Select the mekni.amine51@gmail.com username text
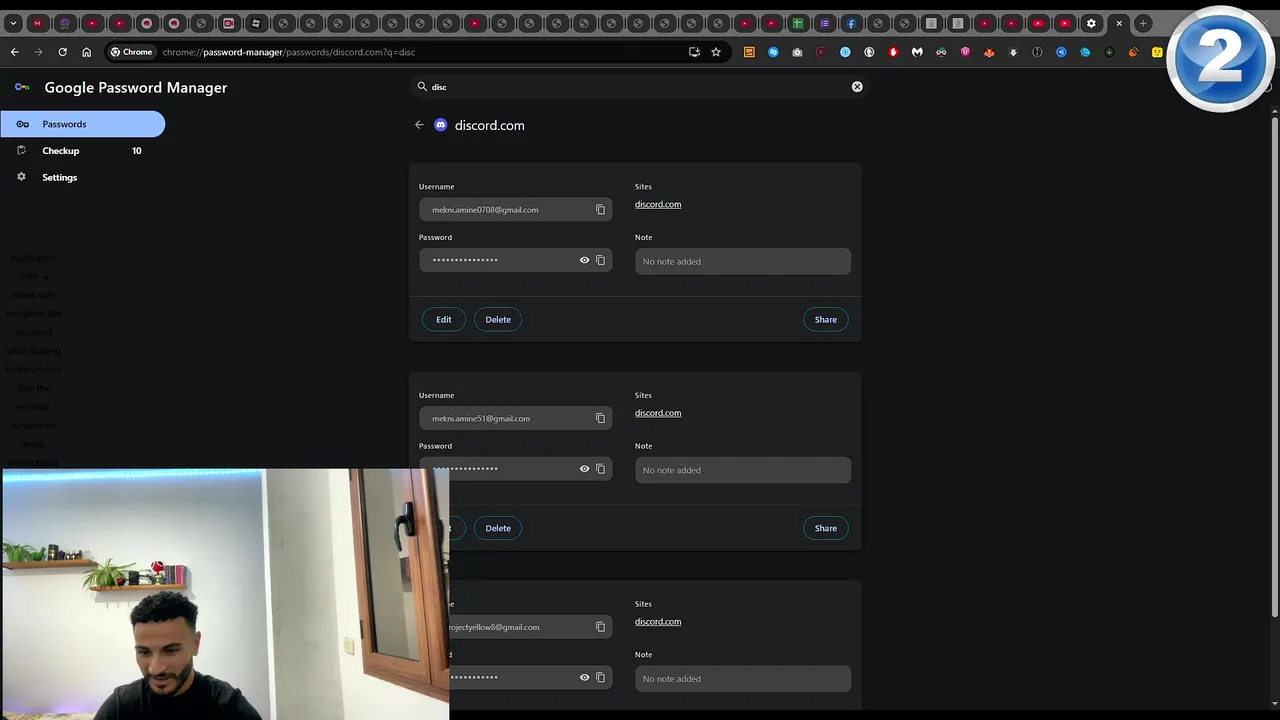This screenshot has height=720, width=1280. coord(481,418)
